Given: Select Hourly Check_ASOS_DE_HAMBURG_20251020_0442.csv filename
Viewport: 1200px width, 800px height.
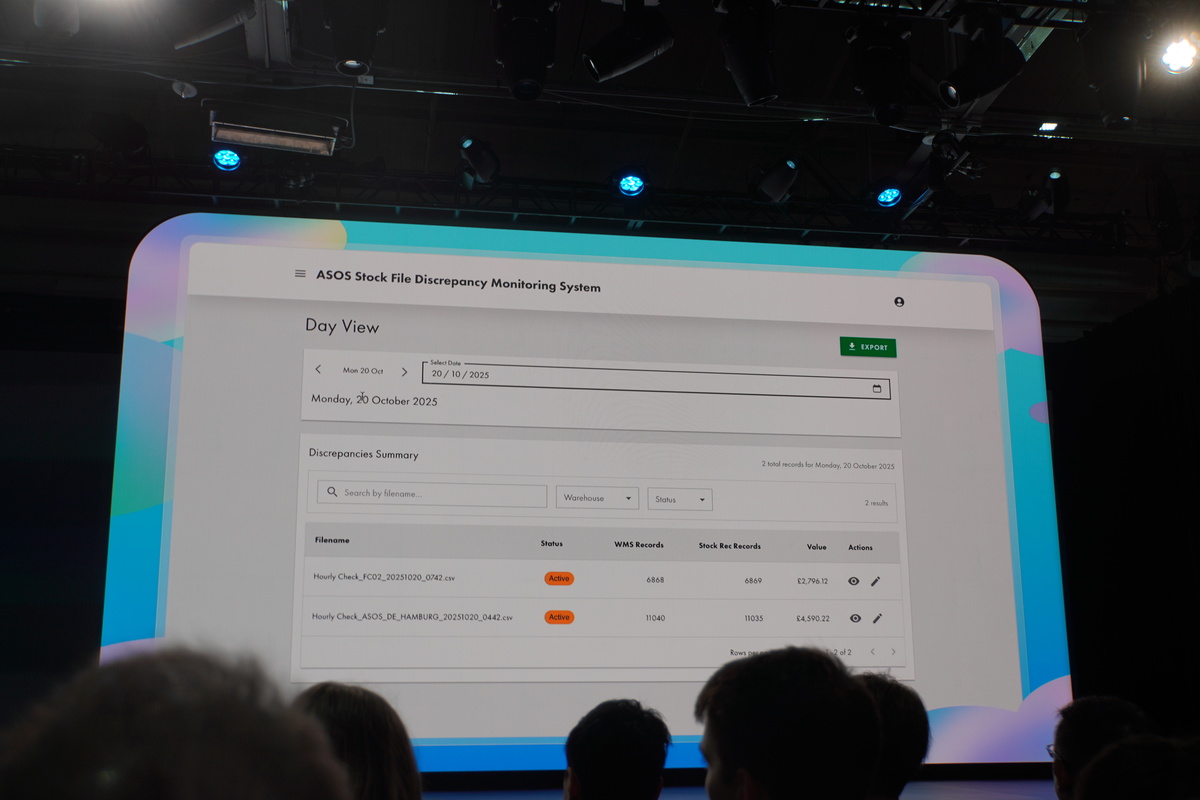Looking at the screenshot, I should (x=412, y=617).
